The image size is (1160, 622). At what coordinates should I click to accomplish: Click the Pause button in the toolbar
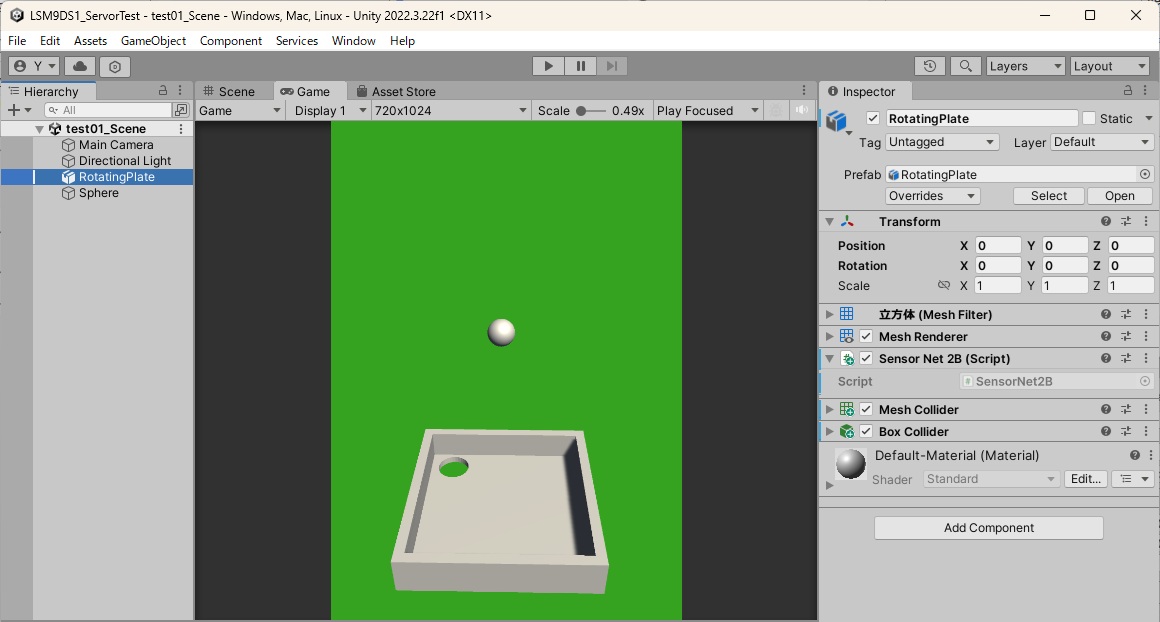point(580,66)
